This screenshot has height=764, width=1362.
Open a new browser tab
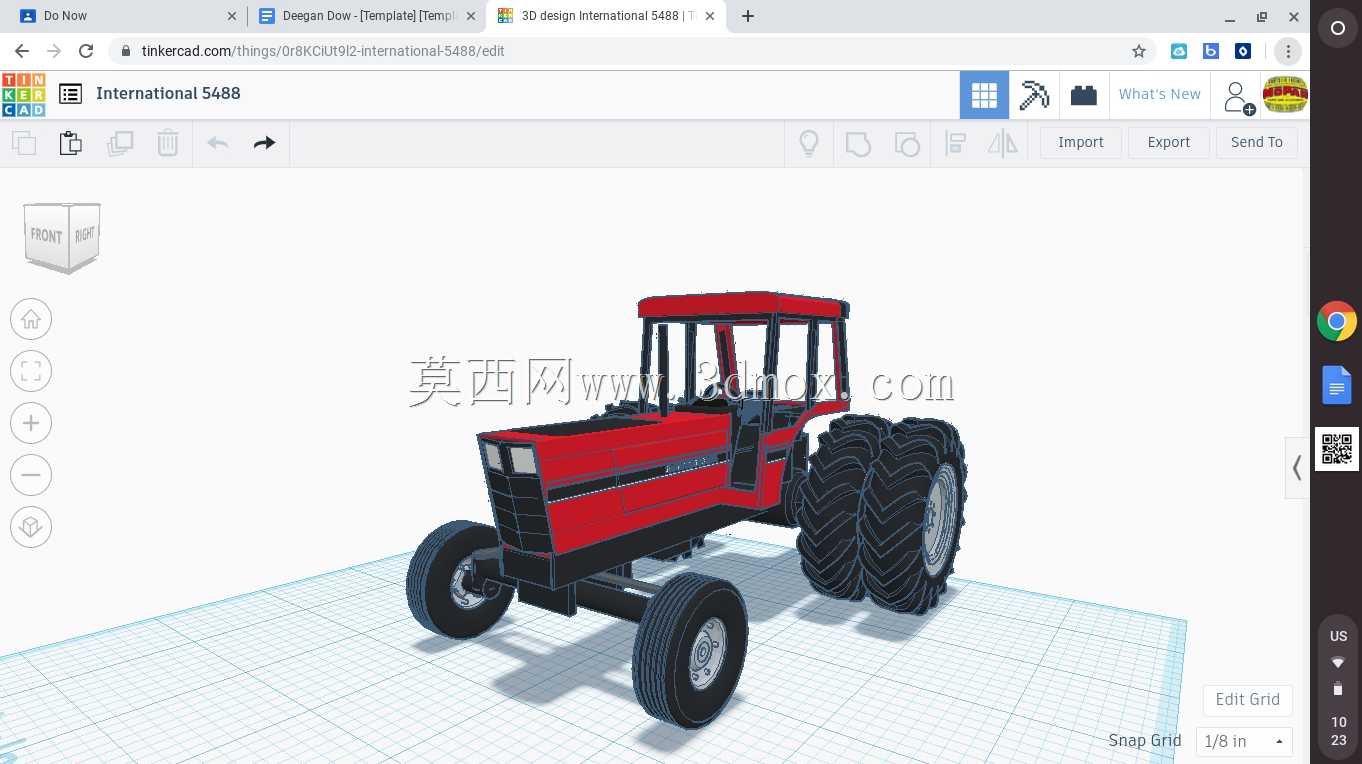coord(748,16)
